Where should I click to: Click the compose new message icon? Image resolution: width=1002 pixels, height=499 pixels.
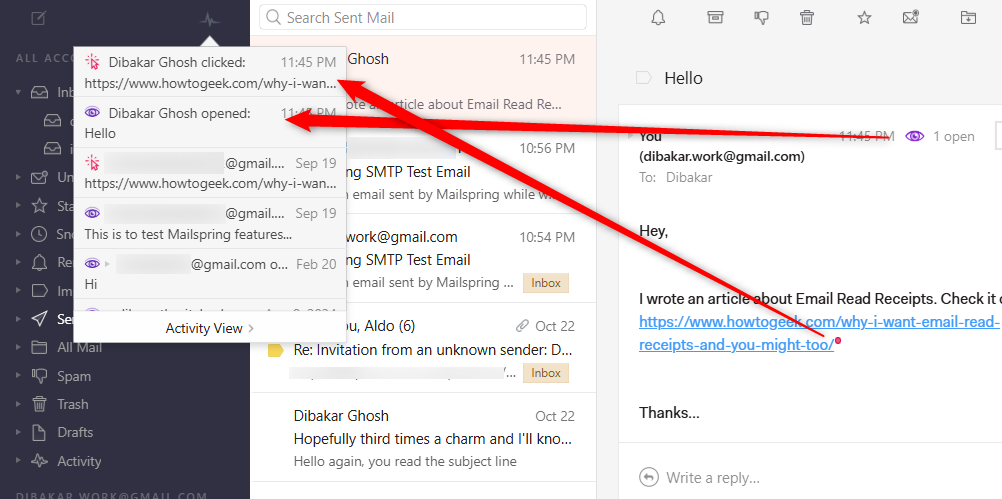pyautogui.click(x=38, y=19)
